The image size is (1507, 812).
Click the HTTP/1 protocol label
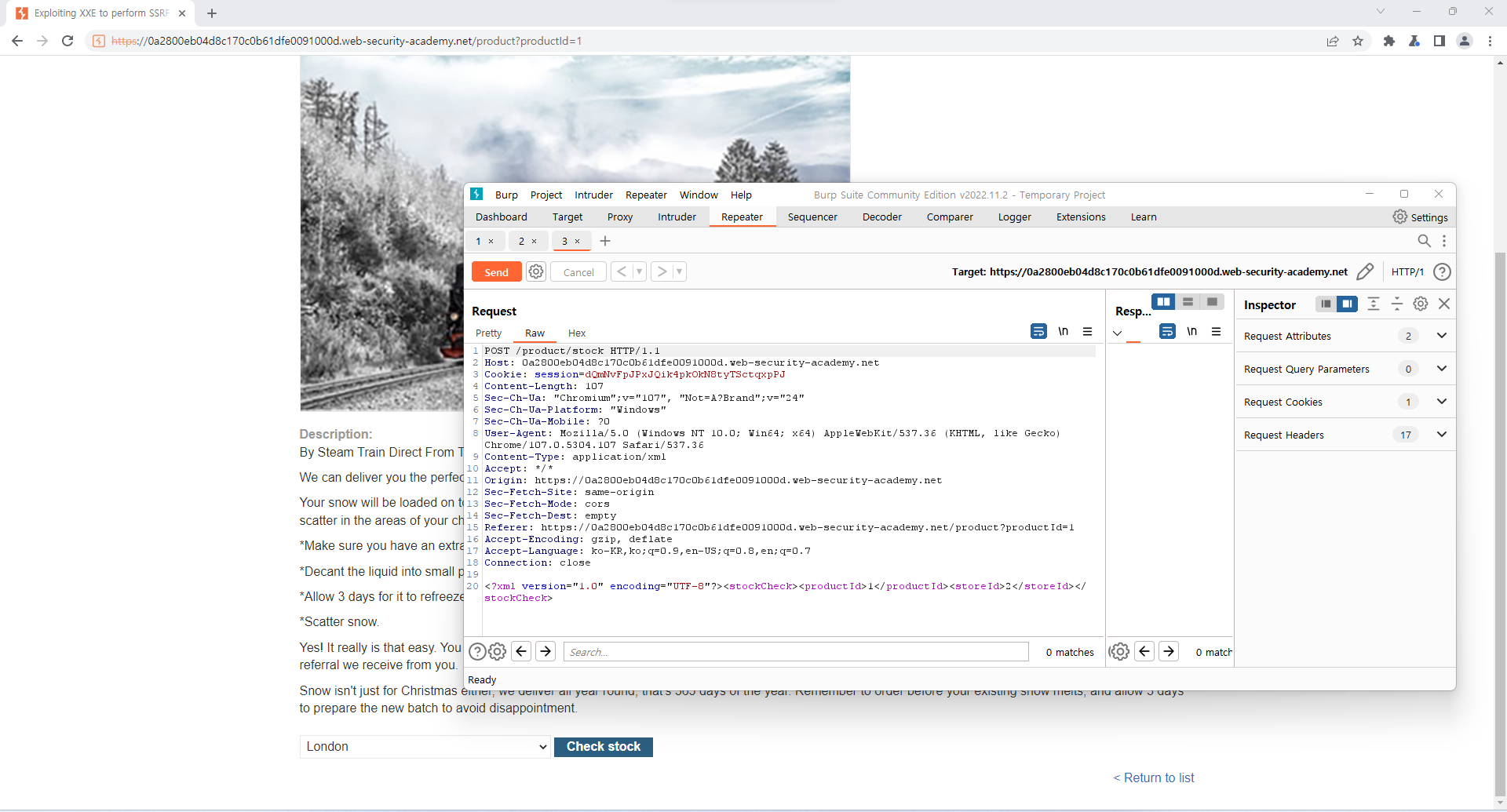(1407, 271)
